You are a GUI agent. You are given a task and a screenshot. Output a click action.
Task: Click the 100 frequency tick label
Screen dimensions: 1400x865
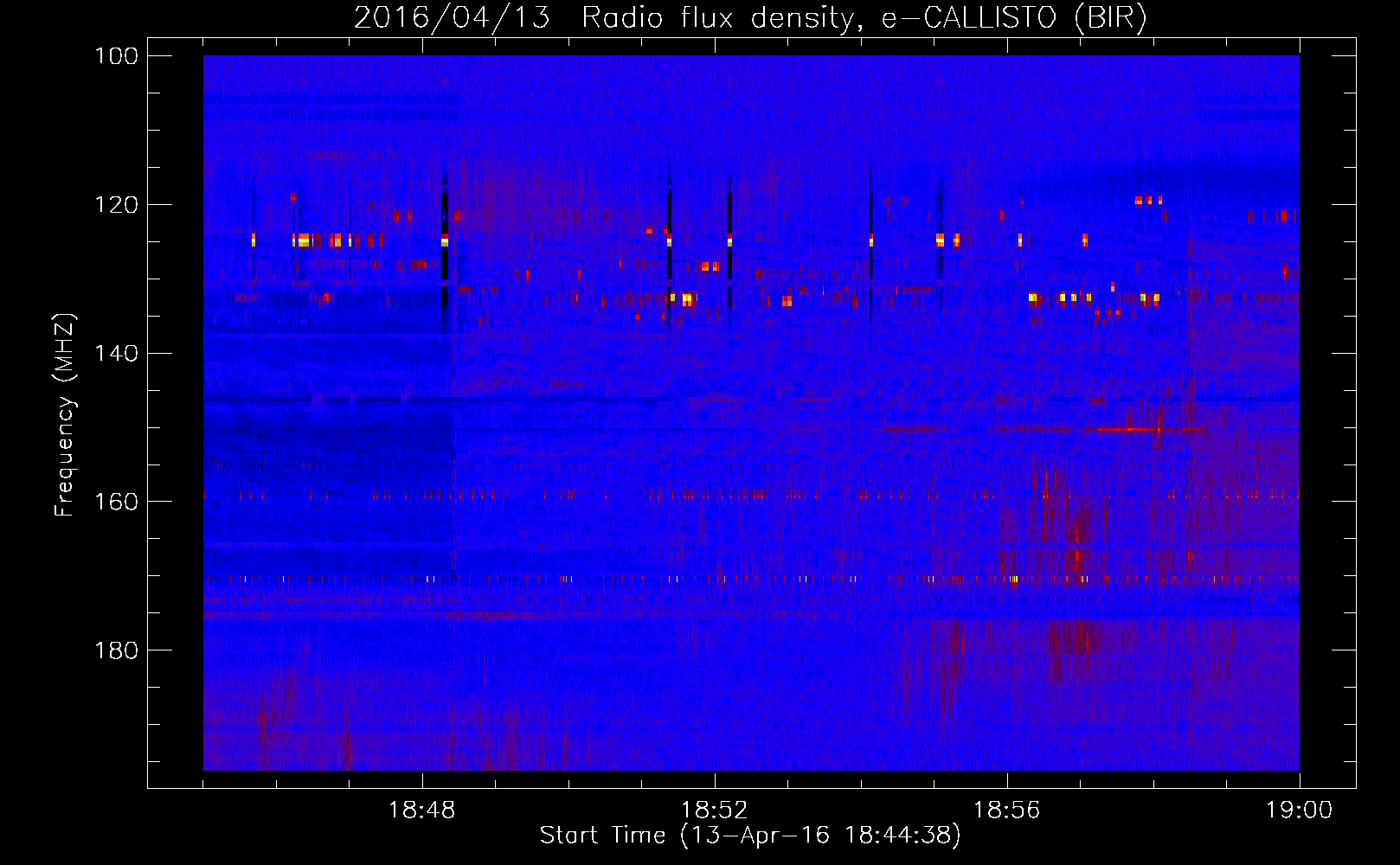(118, 56)
